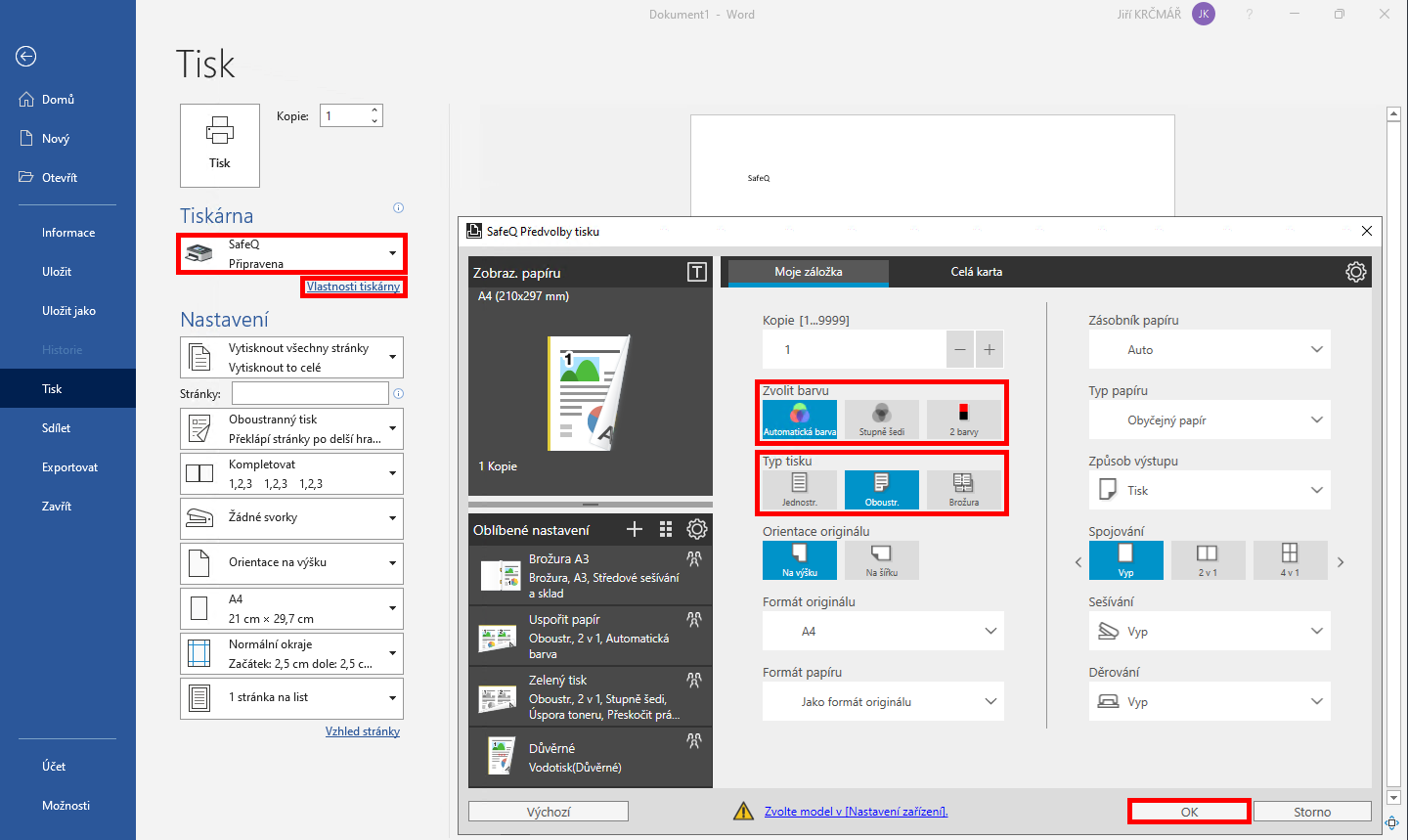Open the Typ papíru dropdown
This screenshot has height=840, width=1408.
click(x=1210, y=420)
